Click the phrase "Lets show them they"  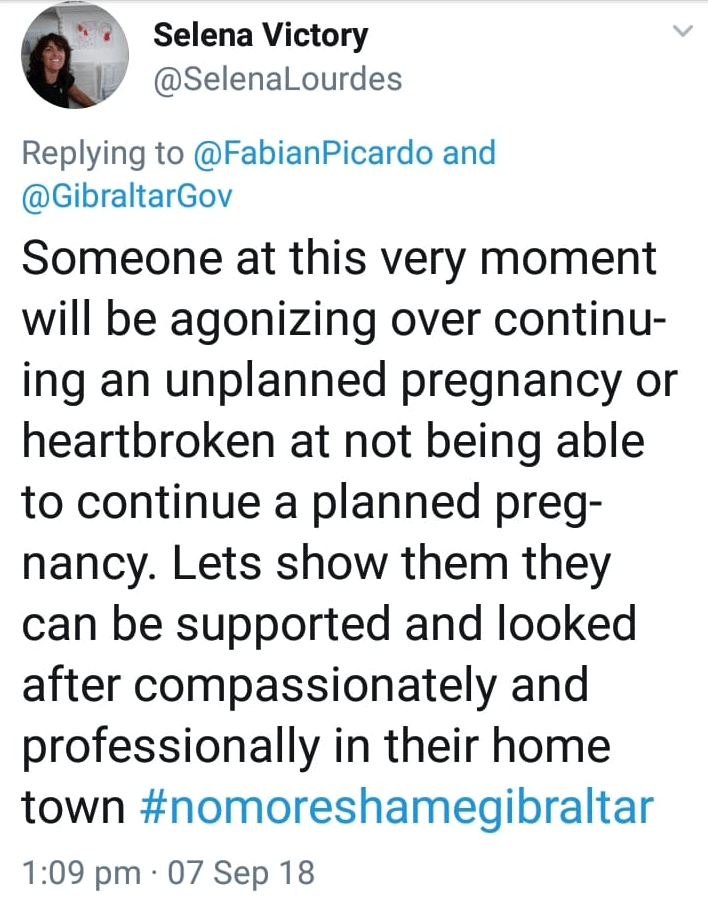click(x=391, y=563)
